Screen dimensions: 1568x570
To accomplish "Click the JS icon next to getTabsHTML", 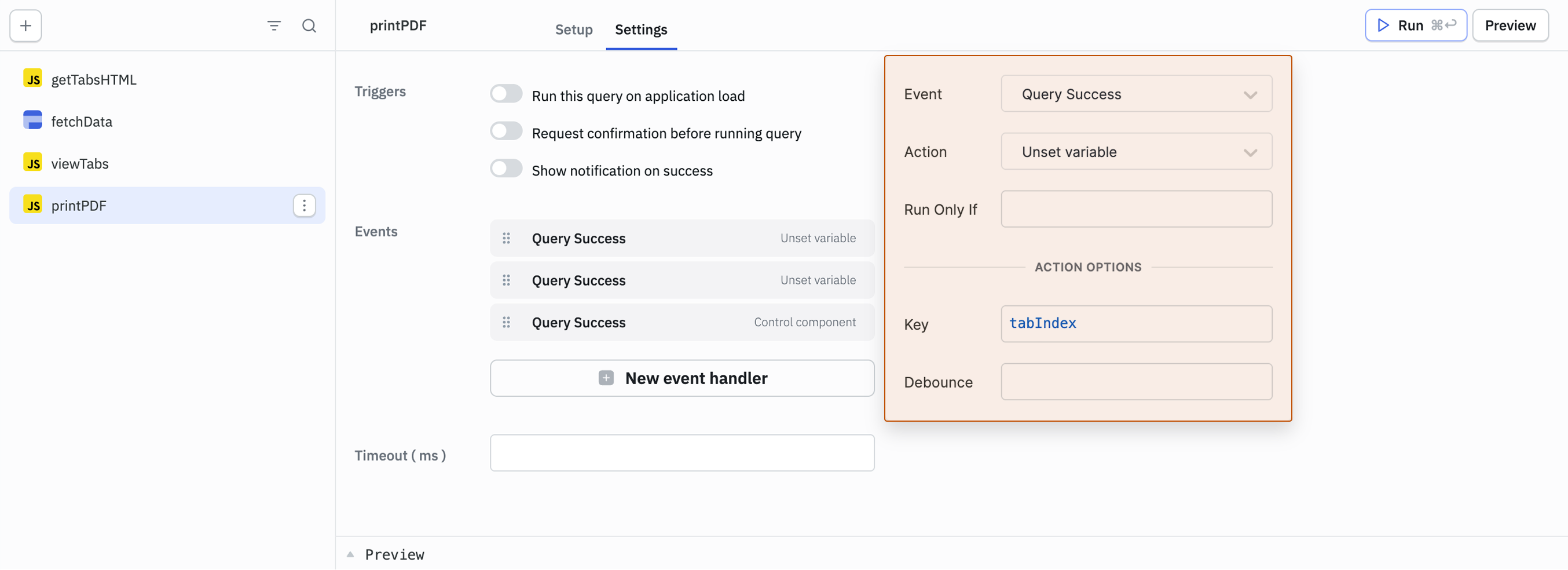I will (x=33, y=79).
